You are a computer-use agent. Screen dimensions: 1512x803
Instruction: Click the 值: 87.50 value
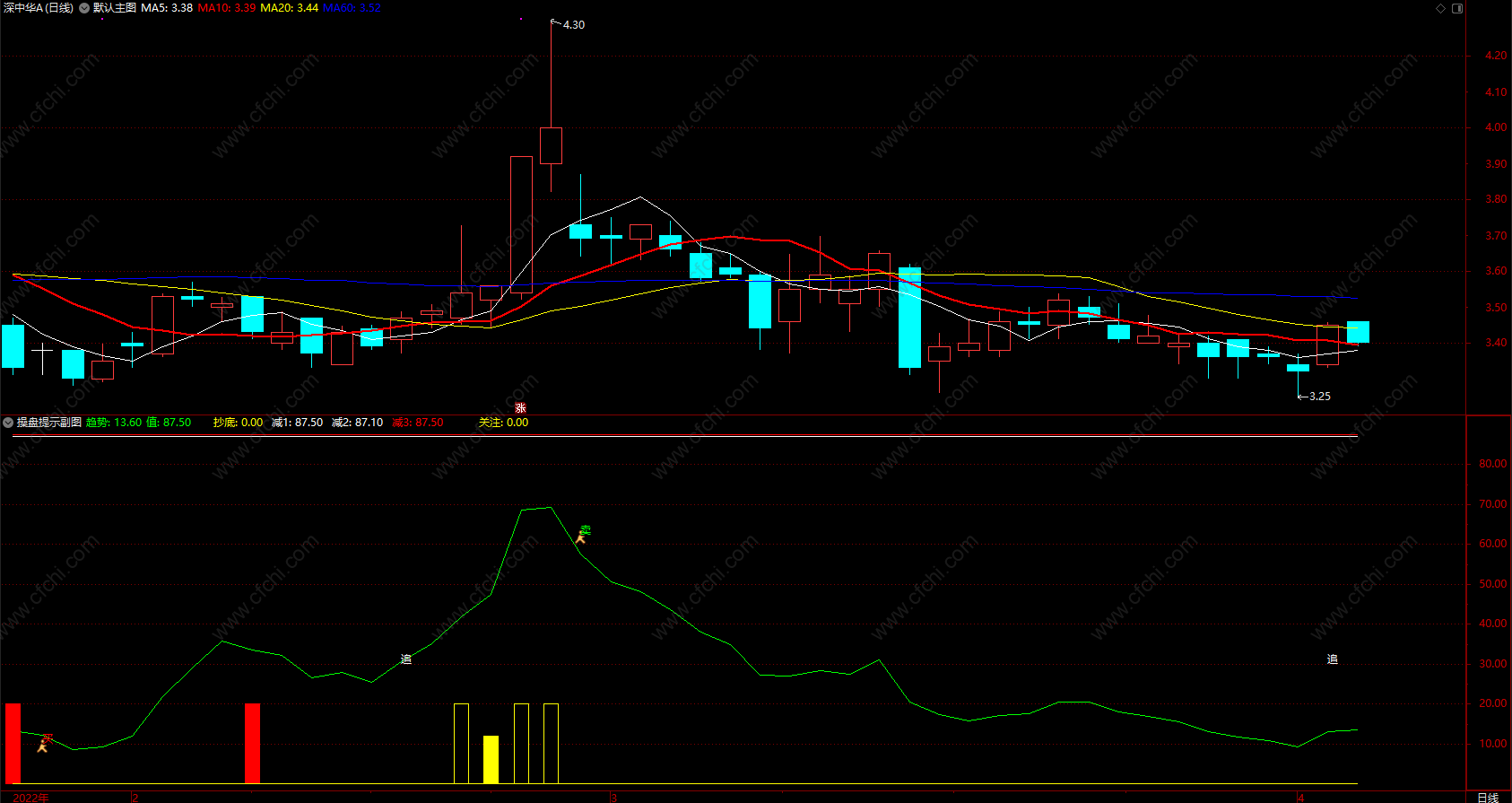[169, 422]
